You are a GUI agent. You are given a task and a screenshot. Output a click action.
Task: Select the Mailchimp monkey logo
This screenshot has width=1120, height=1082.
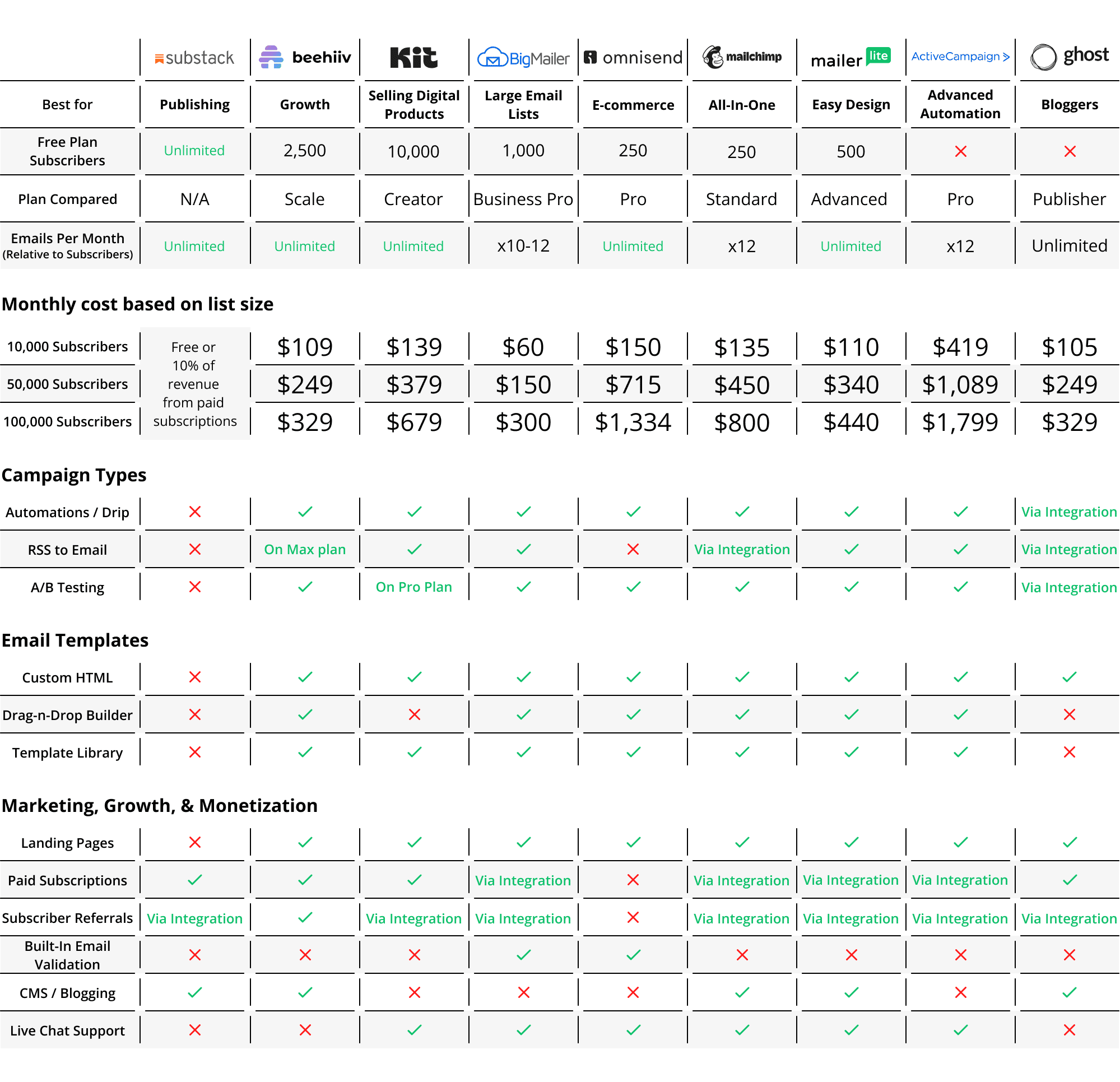(714, 57)
